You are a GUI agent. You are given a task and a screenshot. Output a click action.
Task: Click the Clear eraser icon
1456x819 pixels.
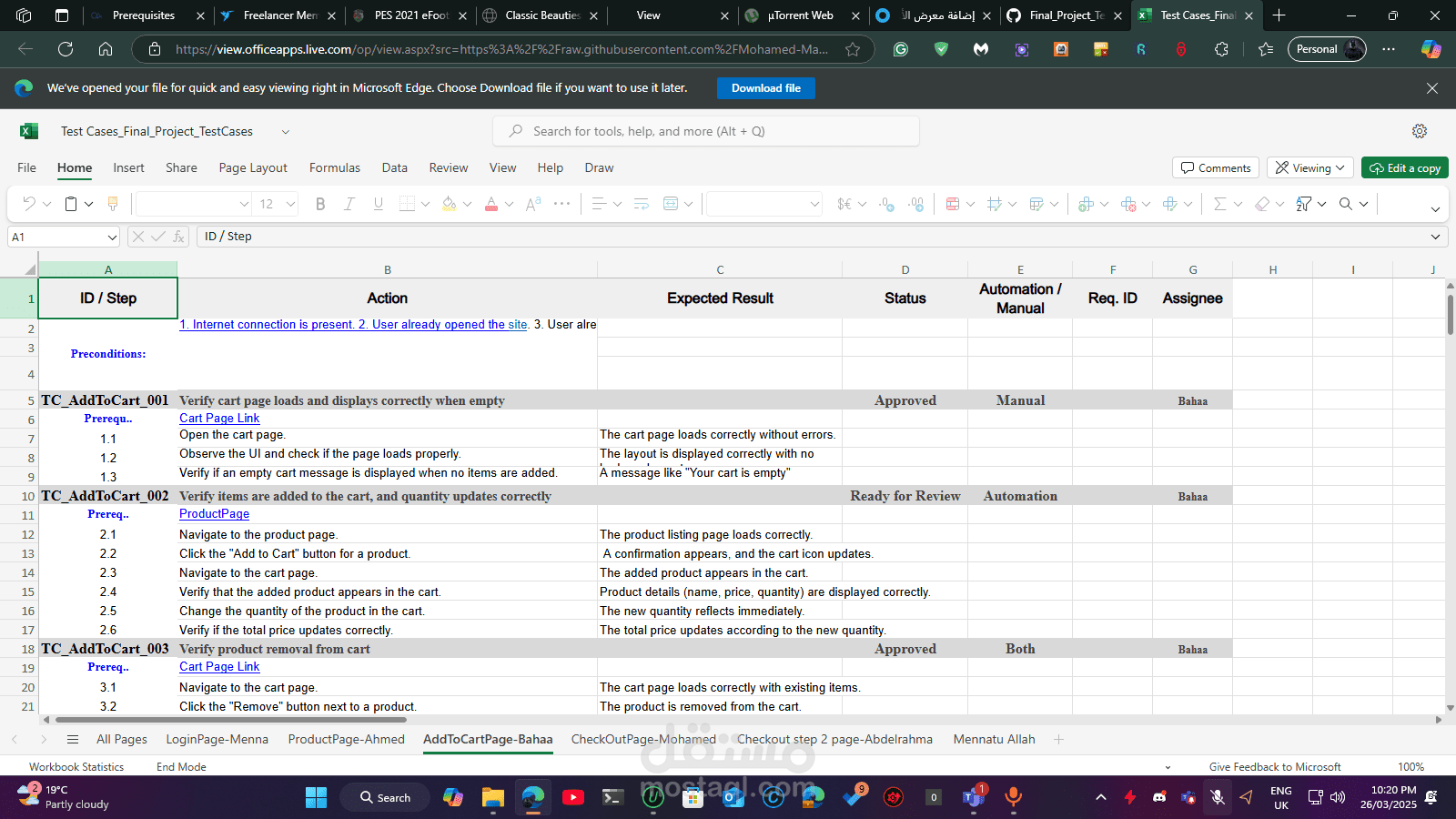coord(1262,204)
